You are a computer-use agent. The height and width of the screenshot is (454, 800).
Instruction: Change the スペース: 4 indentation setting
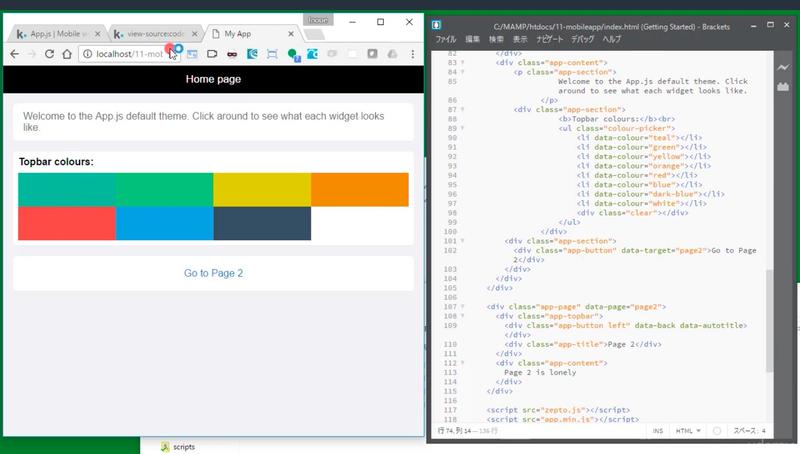749,431
